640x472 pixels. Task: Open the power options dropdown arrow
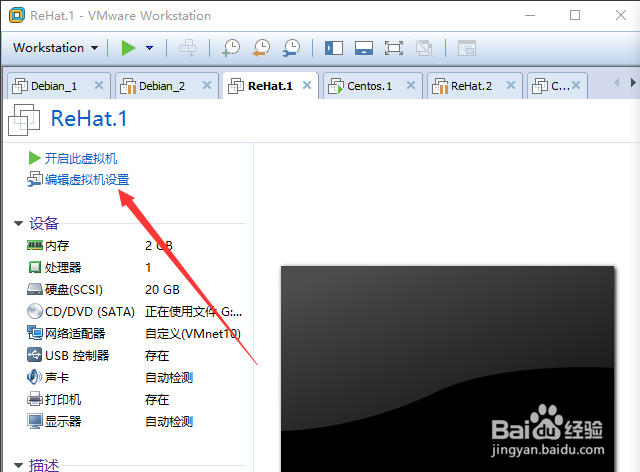coord(149,48)
